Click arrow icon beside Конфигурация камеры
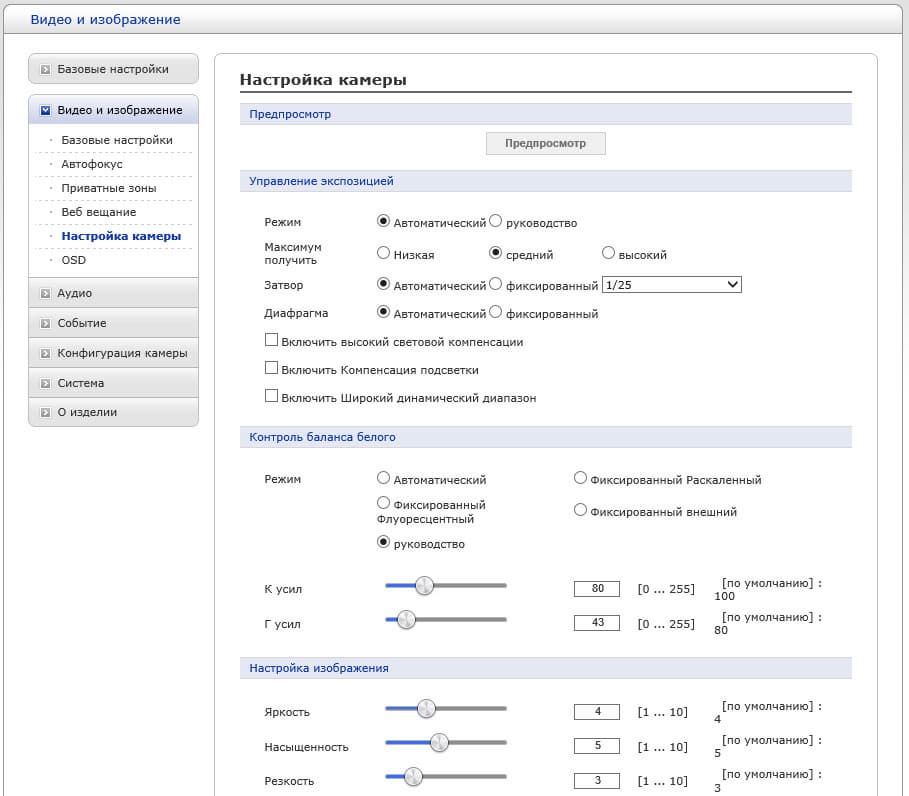 [x=45, y=354]
